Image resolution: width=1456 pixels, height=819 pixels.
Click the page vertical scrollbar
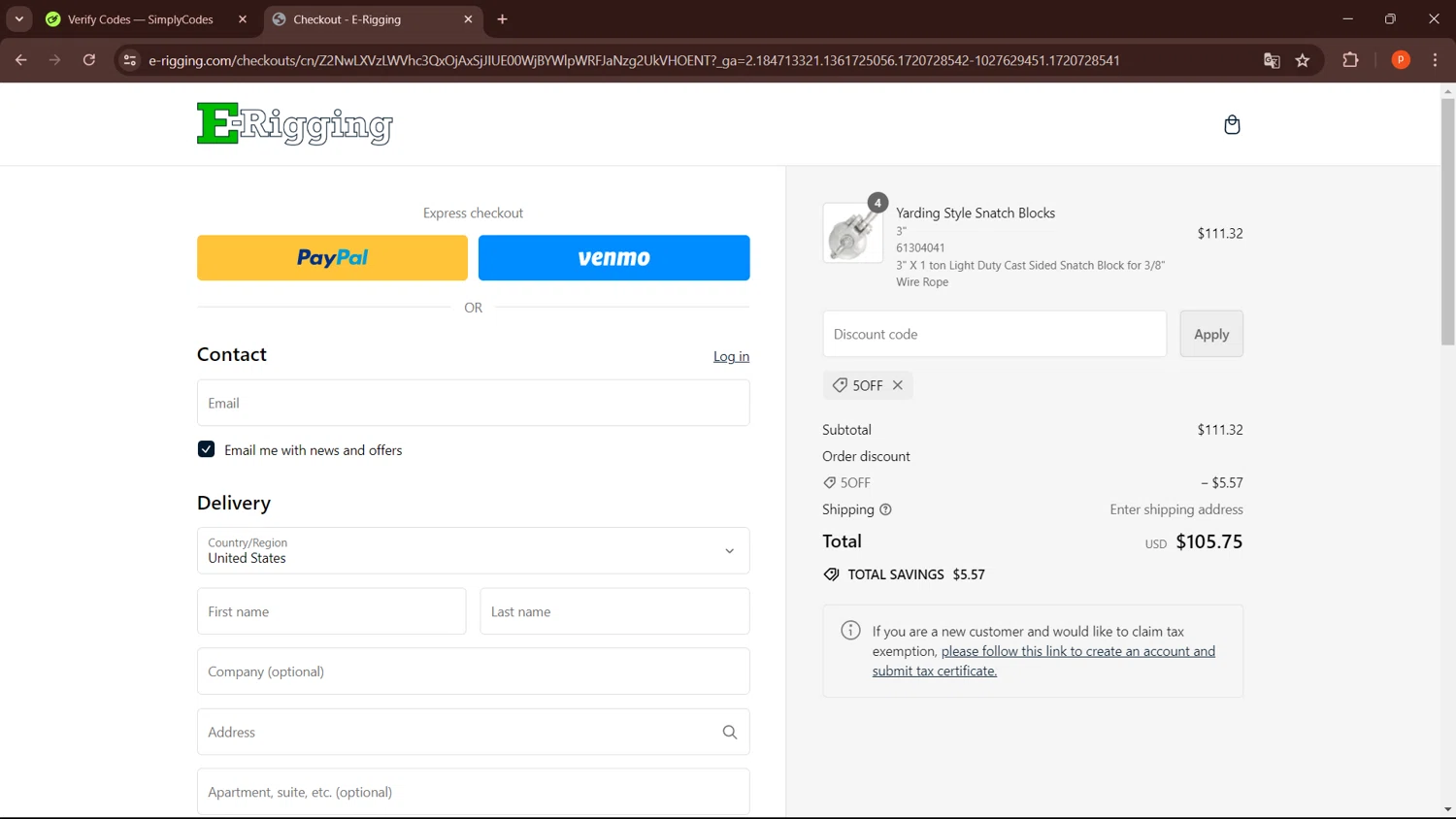pos(1448,221)
